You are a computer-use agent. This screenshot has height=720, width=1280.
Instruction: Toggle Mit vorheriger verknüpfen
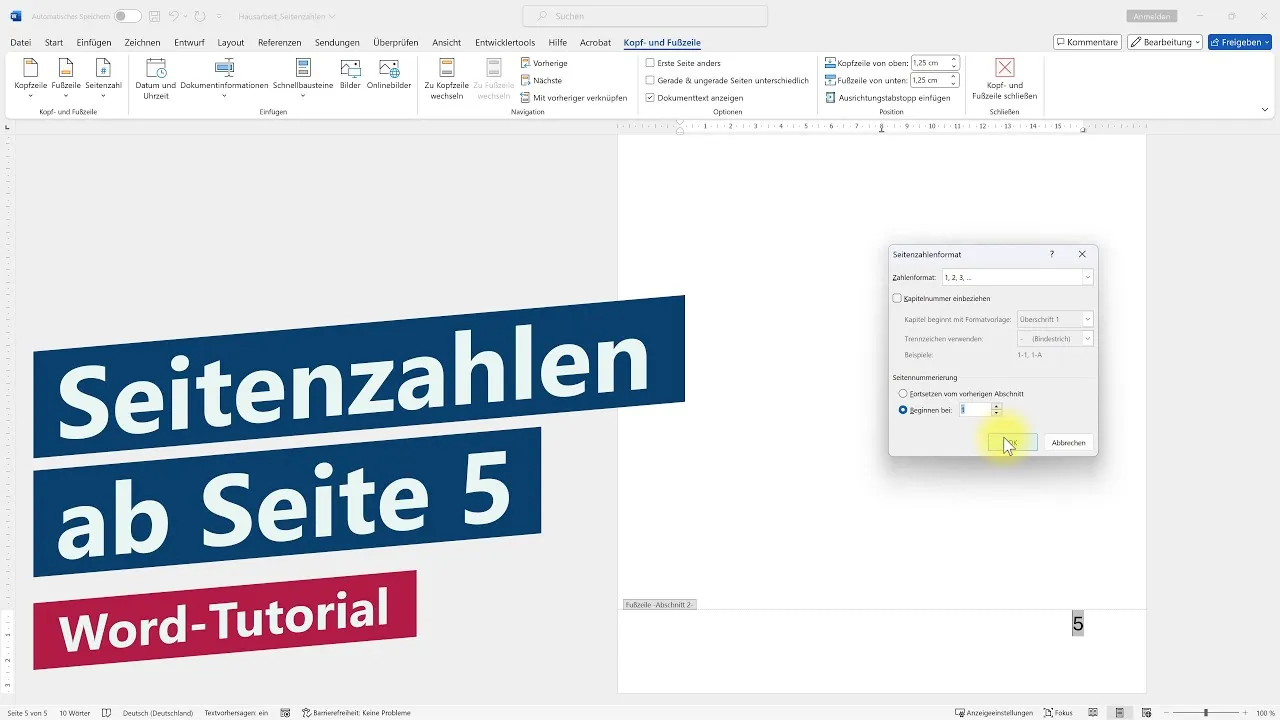click(573, 98)
